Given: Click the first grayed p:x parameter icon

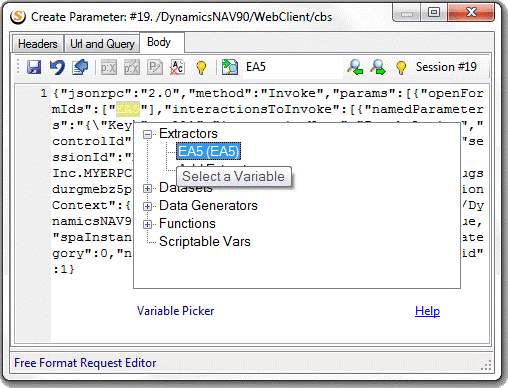Looking at the screenshot, I should pyautogui.click(x=109, y=68).
